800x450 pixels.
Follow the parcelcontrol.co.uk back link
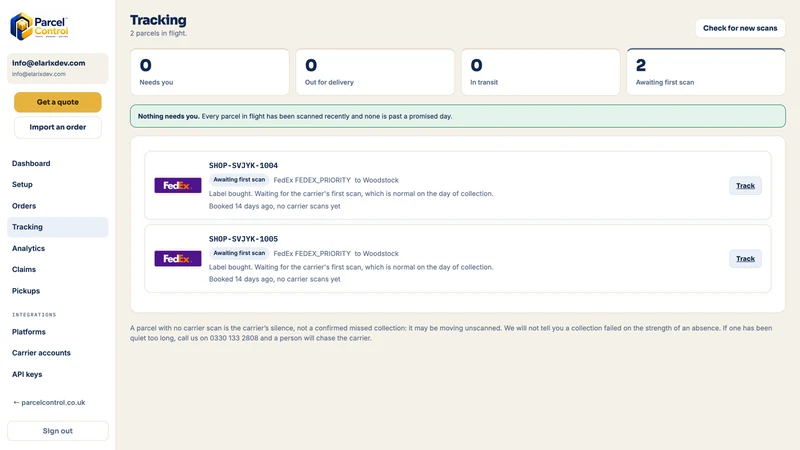click(x=49, y=403)
